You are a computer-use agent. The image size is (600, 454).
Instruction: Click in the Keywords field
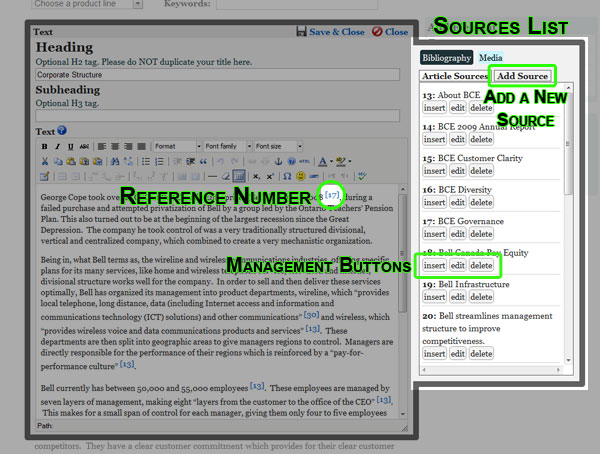[297, 4]
